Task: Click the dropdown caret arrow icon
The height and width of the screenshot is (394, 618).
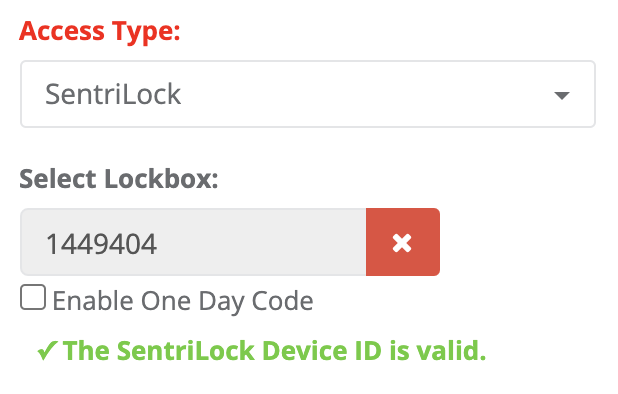Action: click(x=562, y=95)
